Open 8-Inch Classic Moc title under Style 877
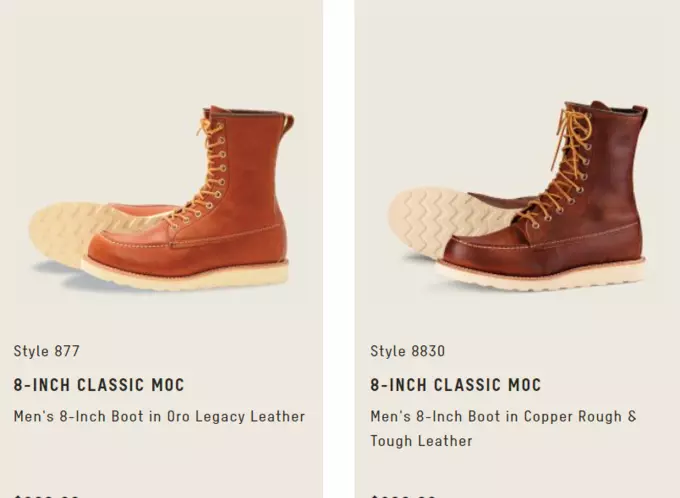Screen dimensions: 680x498 [x=99, y=385]
